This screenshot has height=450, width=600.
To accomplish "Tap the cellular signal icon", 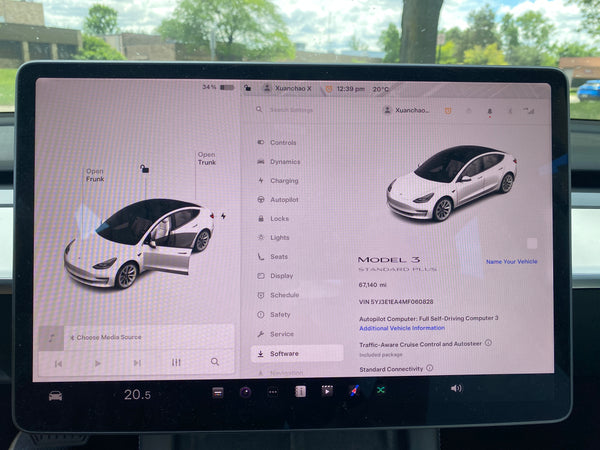I will coord(529,111).
